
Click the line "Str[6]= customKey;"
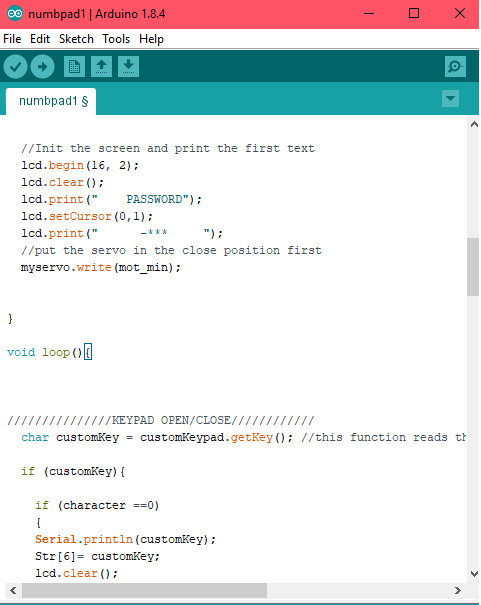pyautogui.click(x=97, y=556)
